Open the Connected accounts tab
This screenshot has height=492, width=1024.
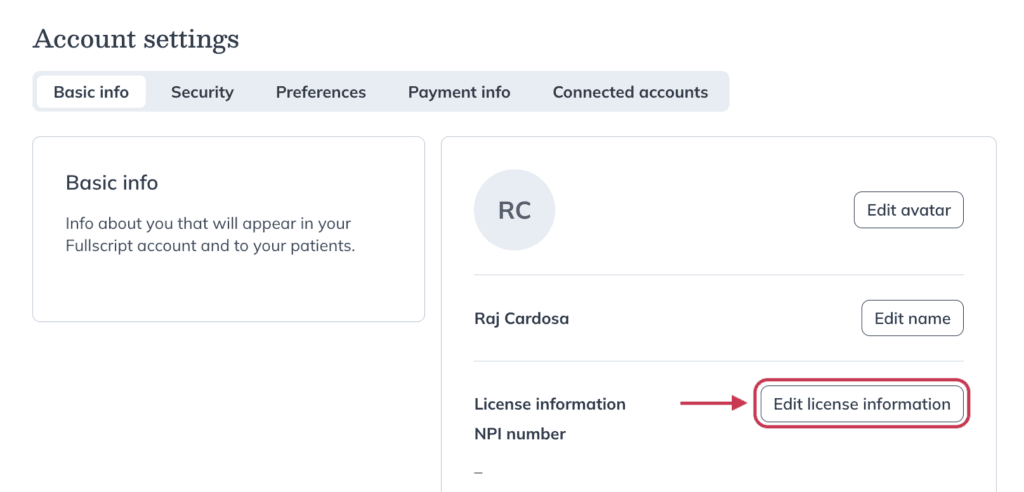point(630,92)
